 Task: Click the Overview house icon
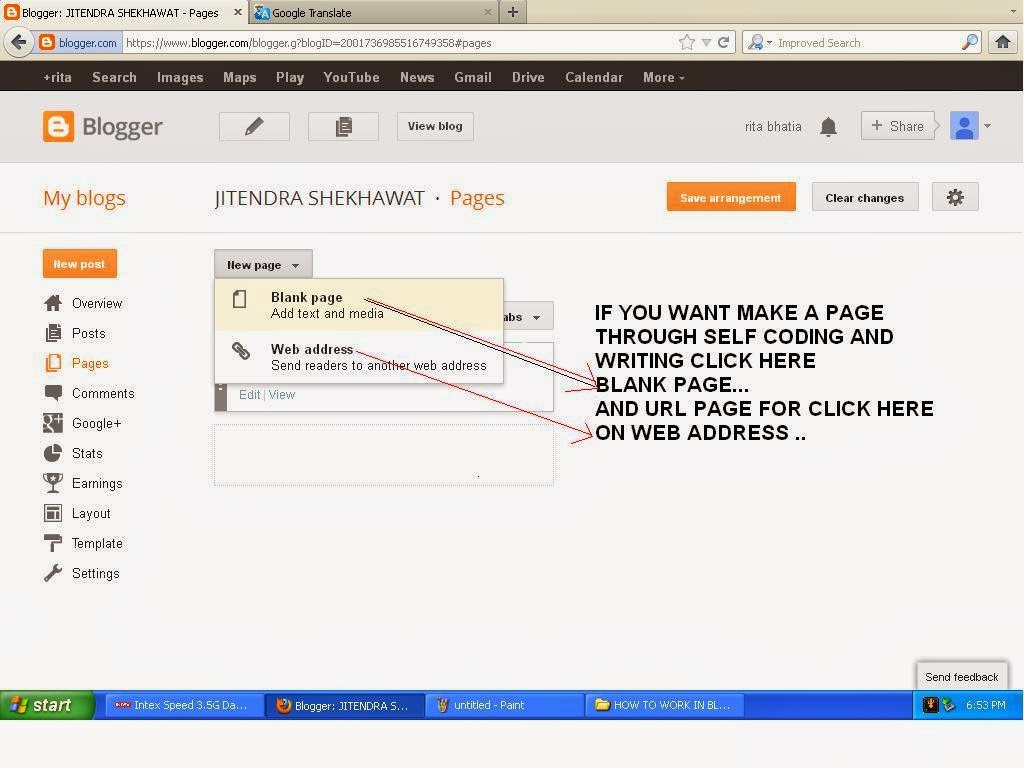53,303
